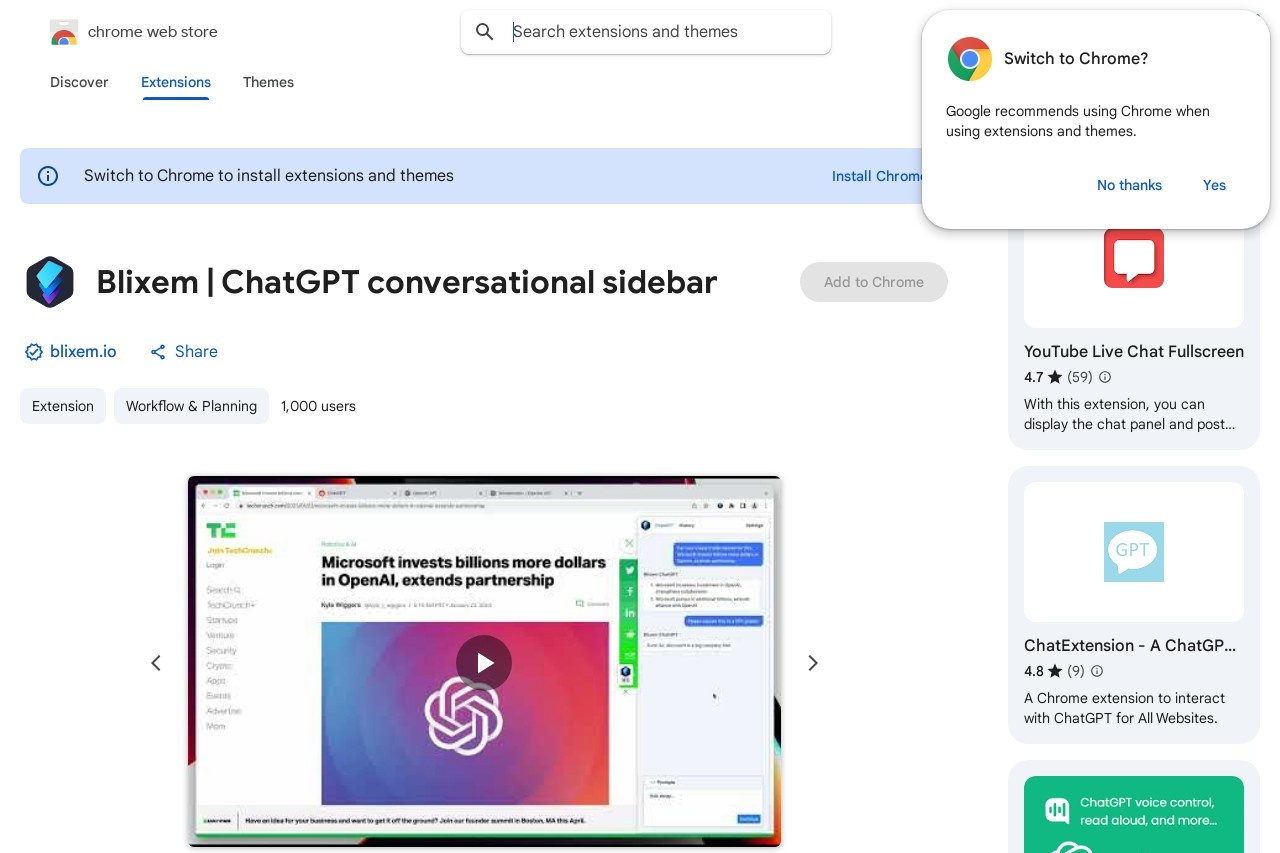Click the search magnifier icon
This screenshot has height=853, width=1280.
click(x=485, y=32)
